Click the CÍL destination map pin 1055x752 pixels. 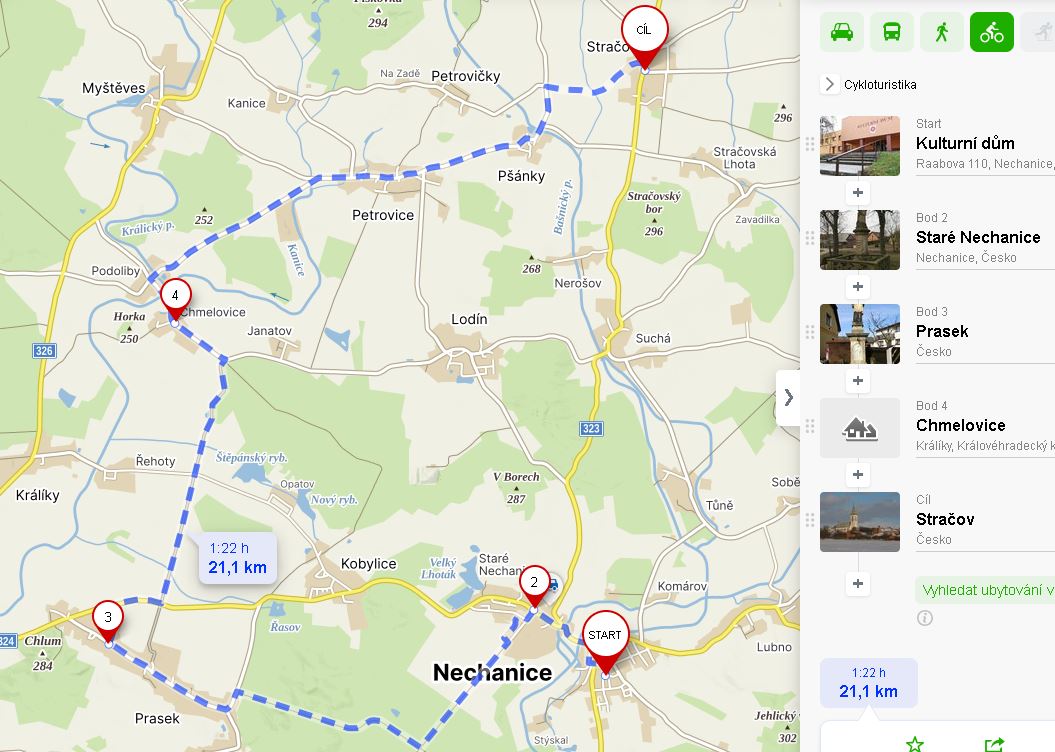tap(644, 32)
